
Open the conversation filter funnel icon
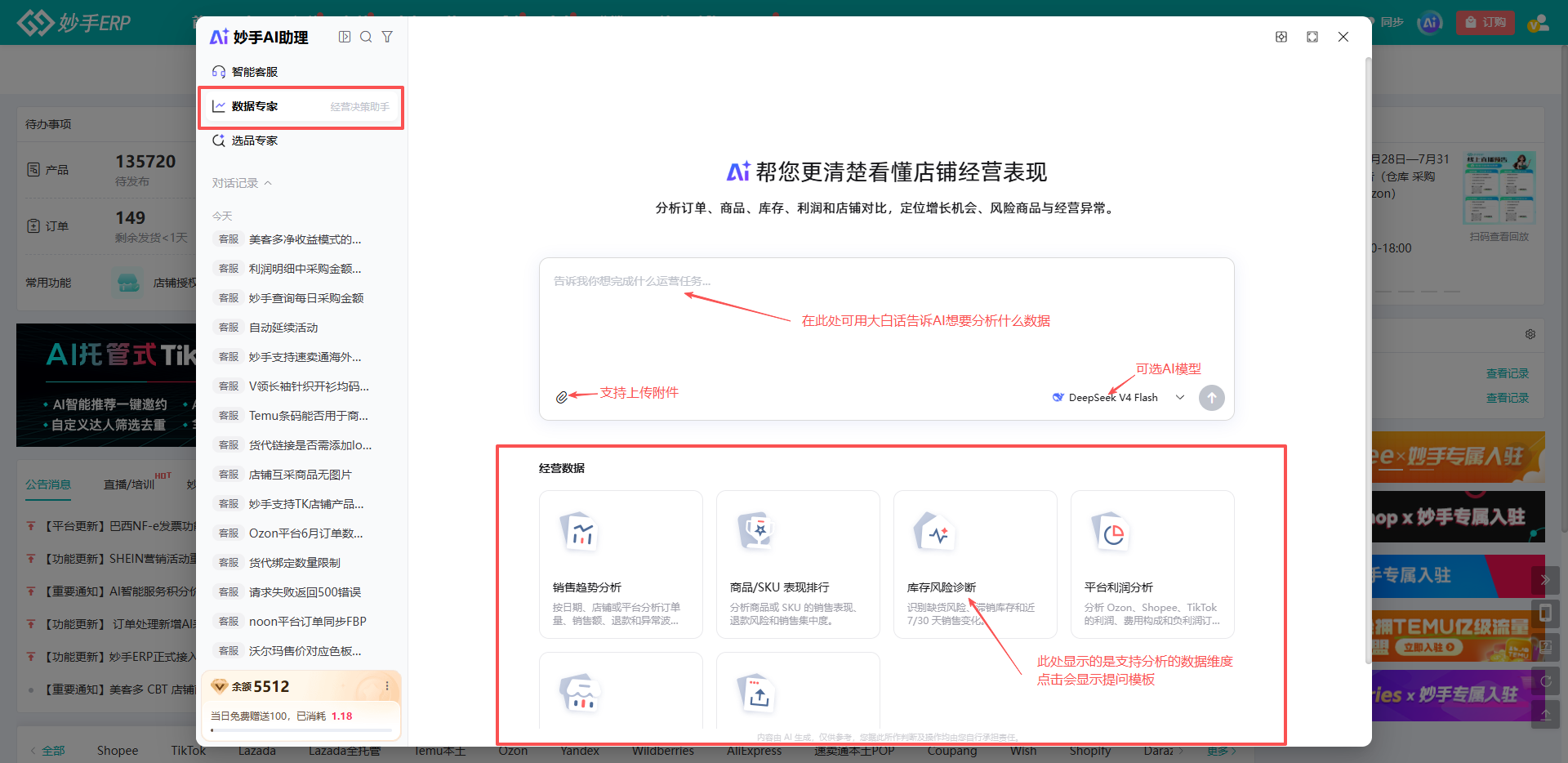click(x=387, y=37)
